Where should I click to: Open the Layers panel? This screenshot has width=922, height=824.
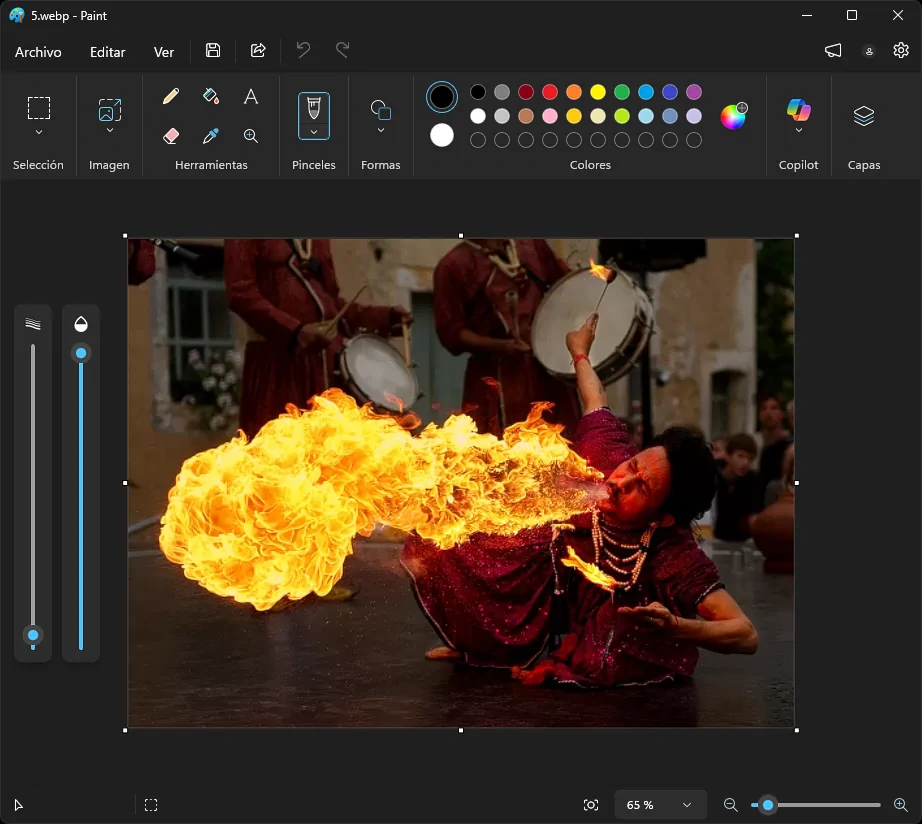[863, 116]
